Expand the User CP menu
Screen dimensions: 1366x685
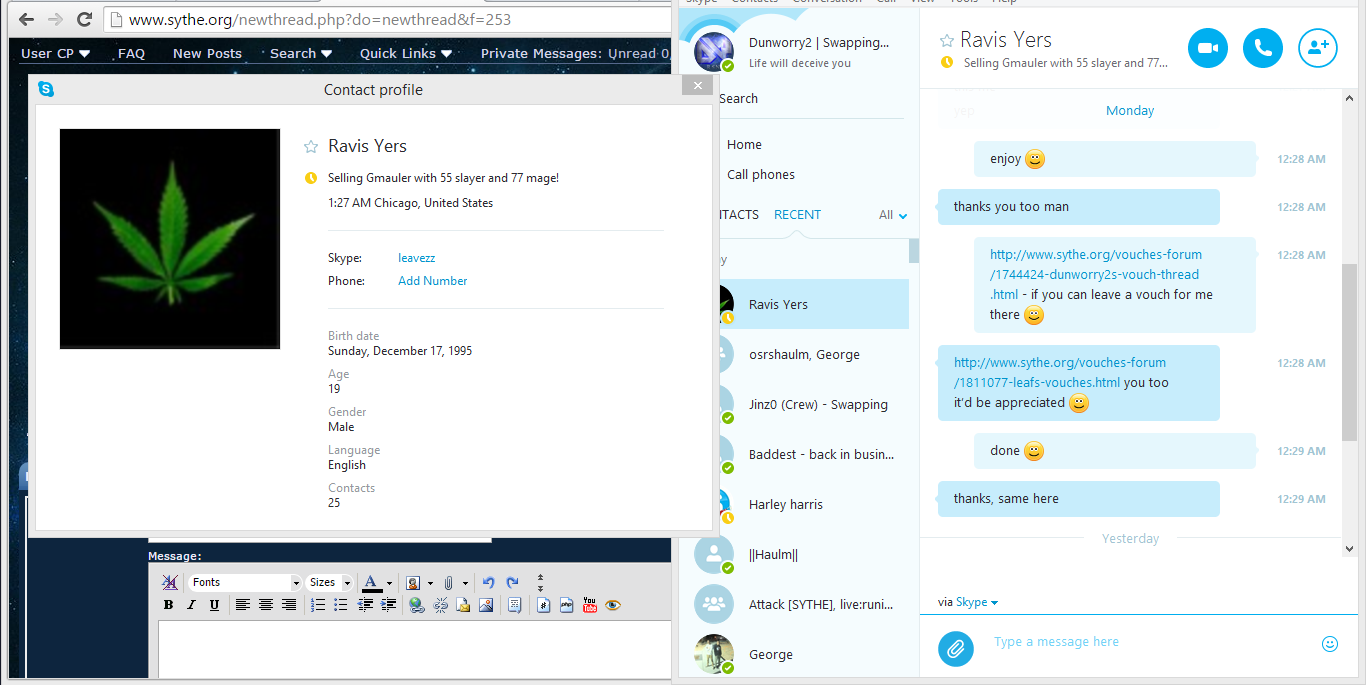coord(55,54)
